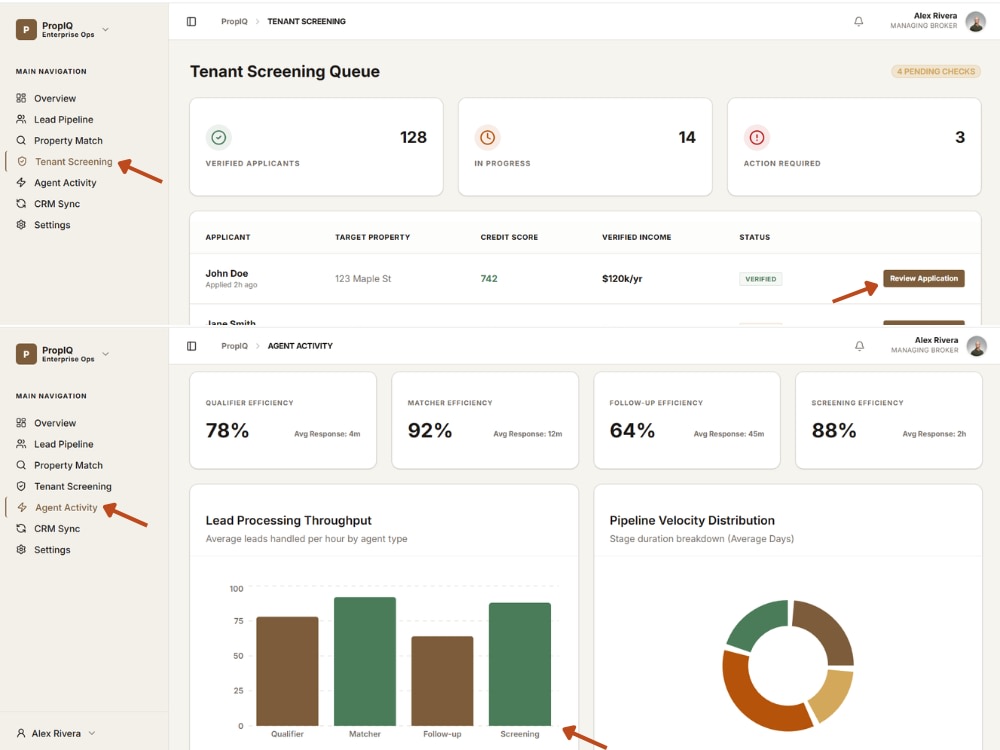Click PropIQ breadcrumb link above Tenant Screening Queue

click(x=234, y=21)
